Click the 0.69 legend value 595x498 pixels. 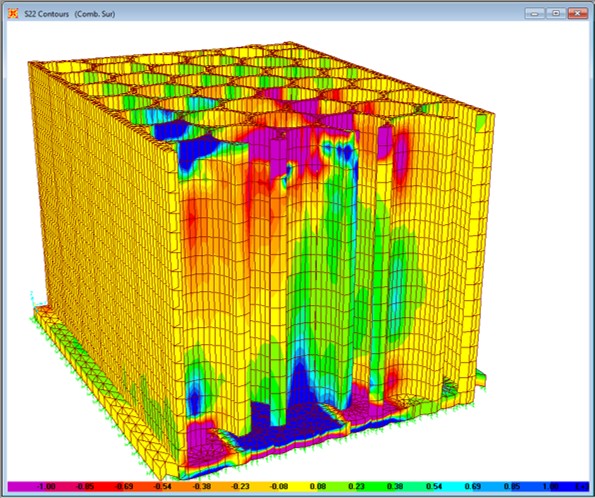tap(473, 486)
